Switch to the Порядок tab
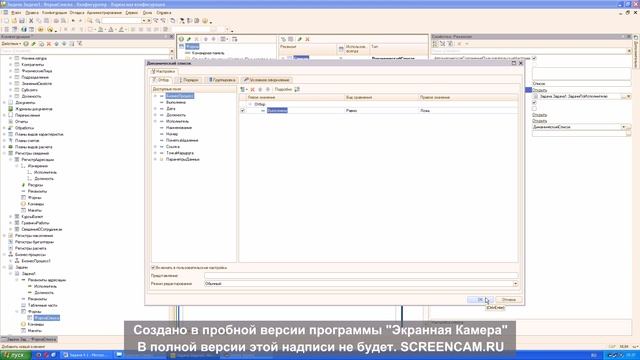This screenshot has width=640, height=360. pos(188,80)
